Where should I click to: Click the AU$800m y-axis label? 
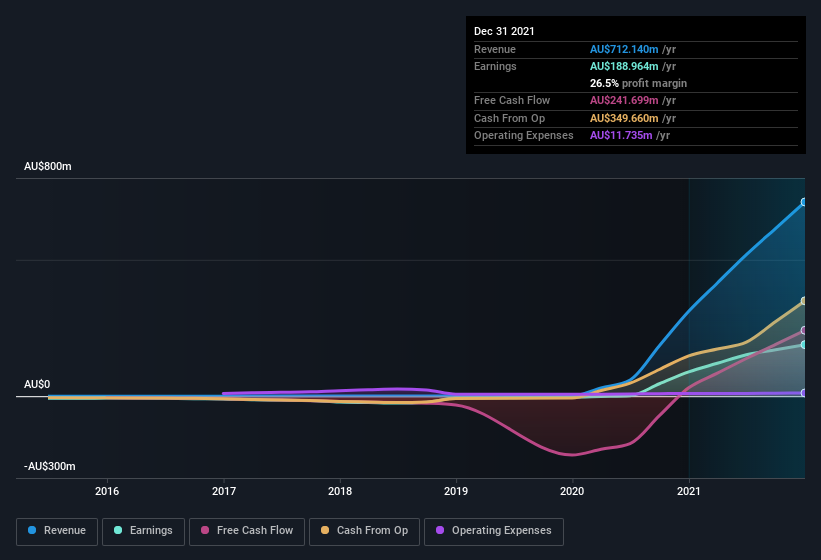point(48,166)
